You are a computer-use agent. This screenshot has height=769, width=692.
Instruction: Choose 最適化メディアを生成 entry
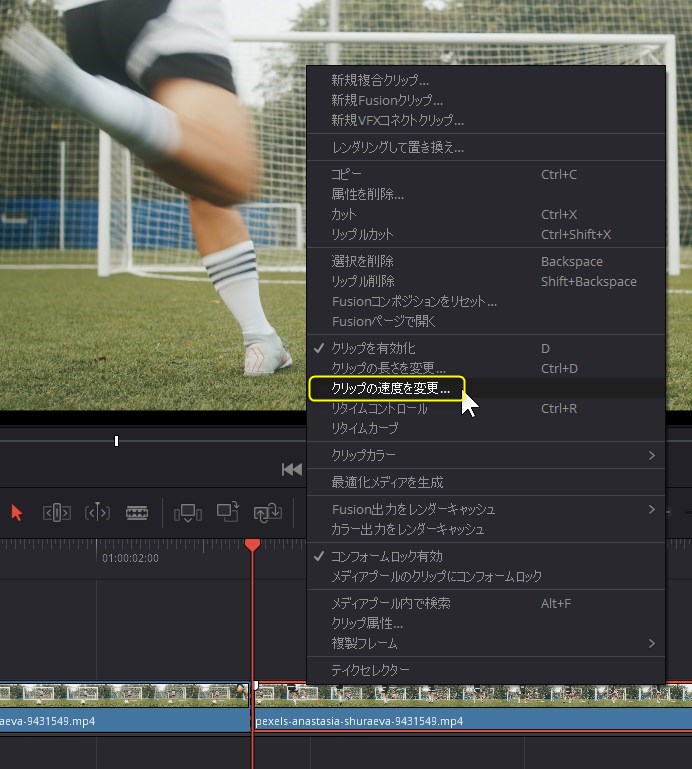(486, 482)
